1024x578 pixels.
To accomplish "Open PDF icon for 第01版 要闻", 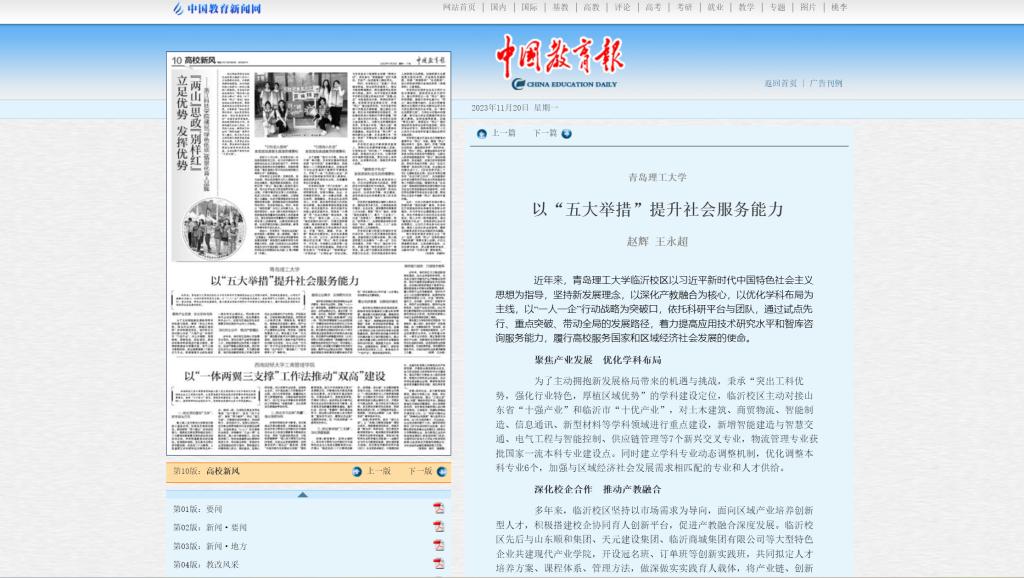I will (438, 508).
